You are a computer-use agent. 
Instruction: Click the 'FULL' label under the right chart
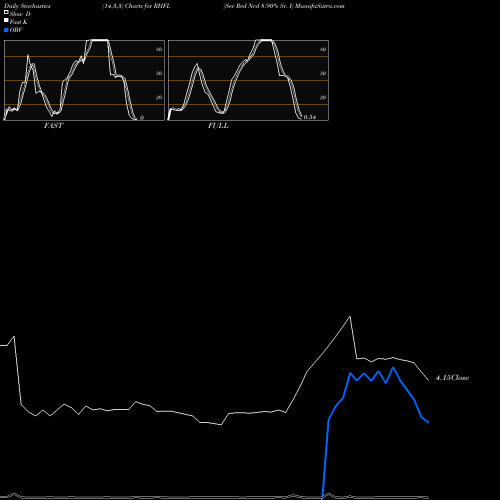[218, 126]
